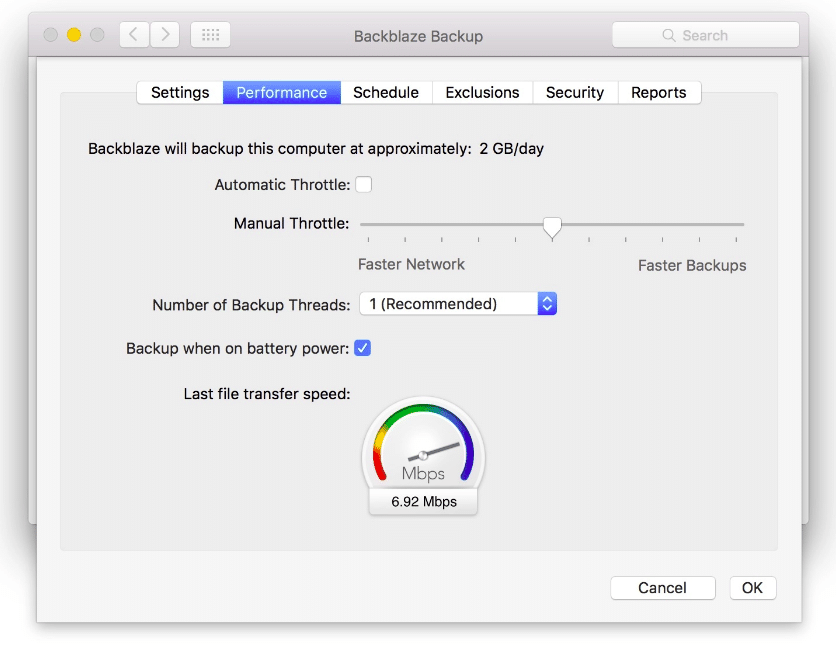The width and height of the screenshot is (836, 645).
Task: Uncheck Backup when on battery power
Action: (x=363, y=348)
